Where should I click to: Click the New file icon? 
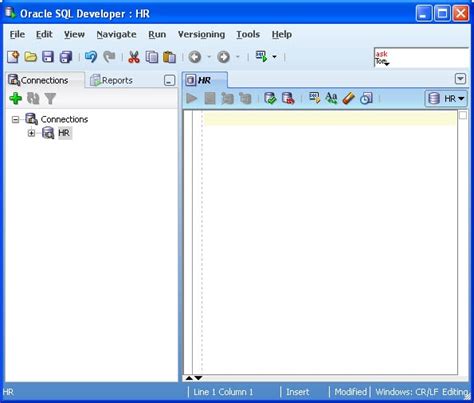(x=13, y=57)
